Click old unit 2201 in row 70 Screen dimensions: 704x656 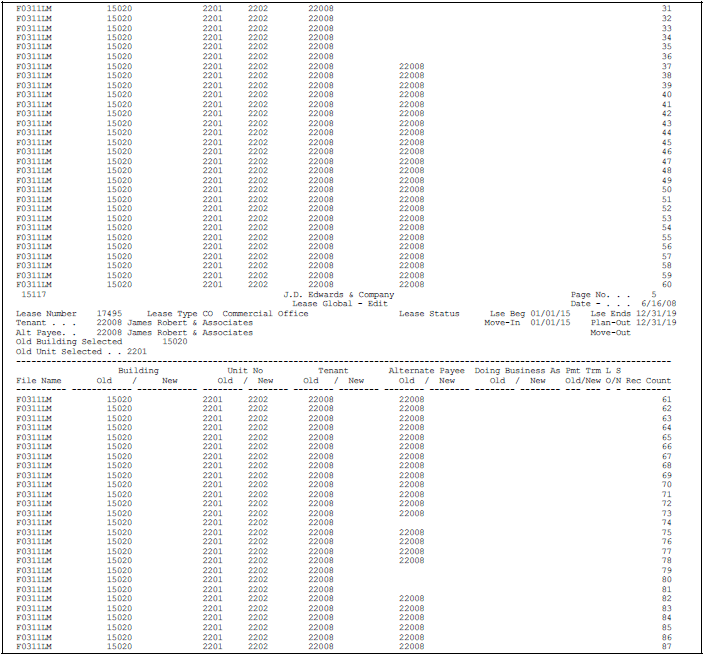click(x=212, y=484)
